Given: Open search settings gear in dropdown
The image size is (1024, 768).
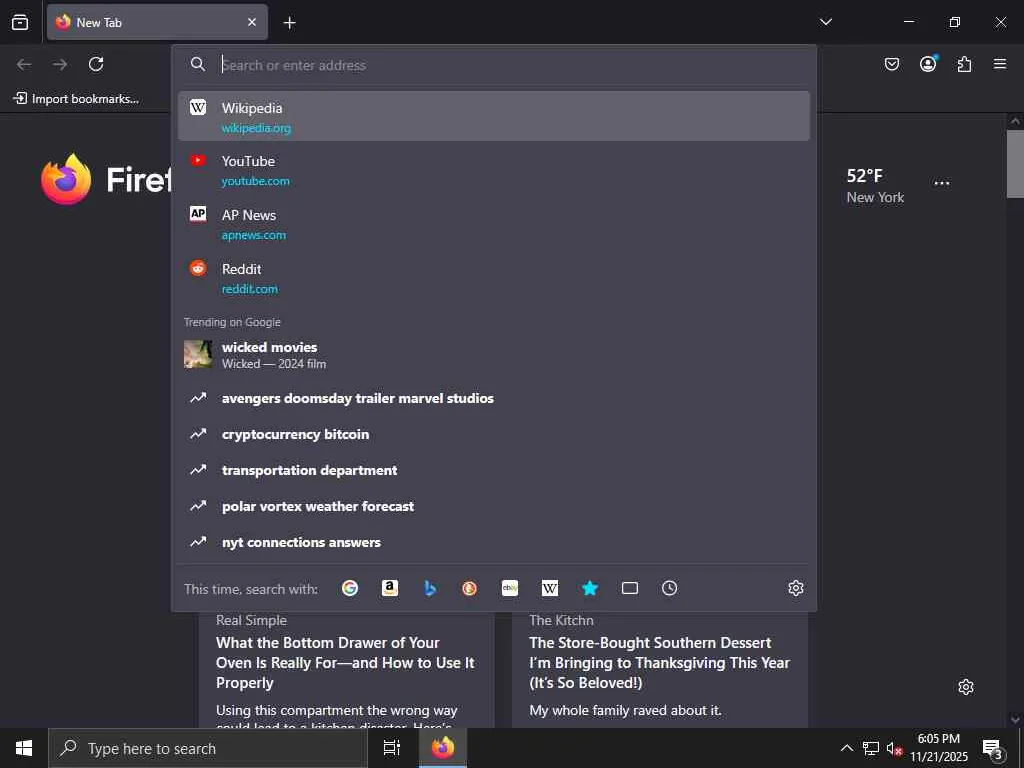Looking at the screenshot, I should coord(795,588).
